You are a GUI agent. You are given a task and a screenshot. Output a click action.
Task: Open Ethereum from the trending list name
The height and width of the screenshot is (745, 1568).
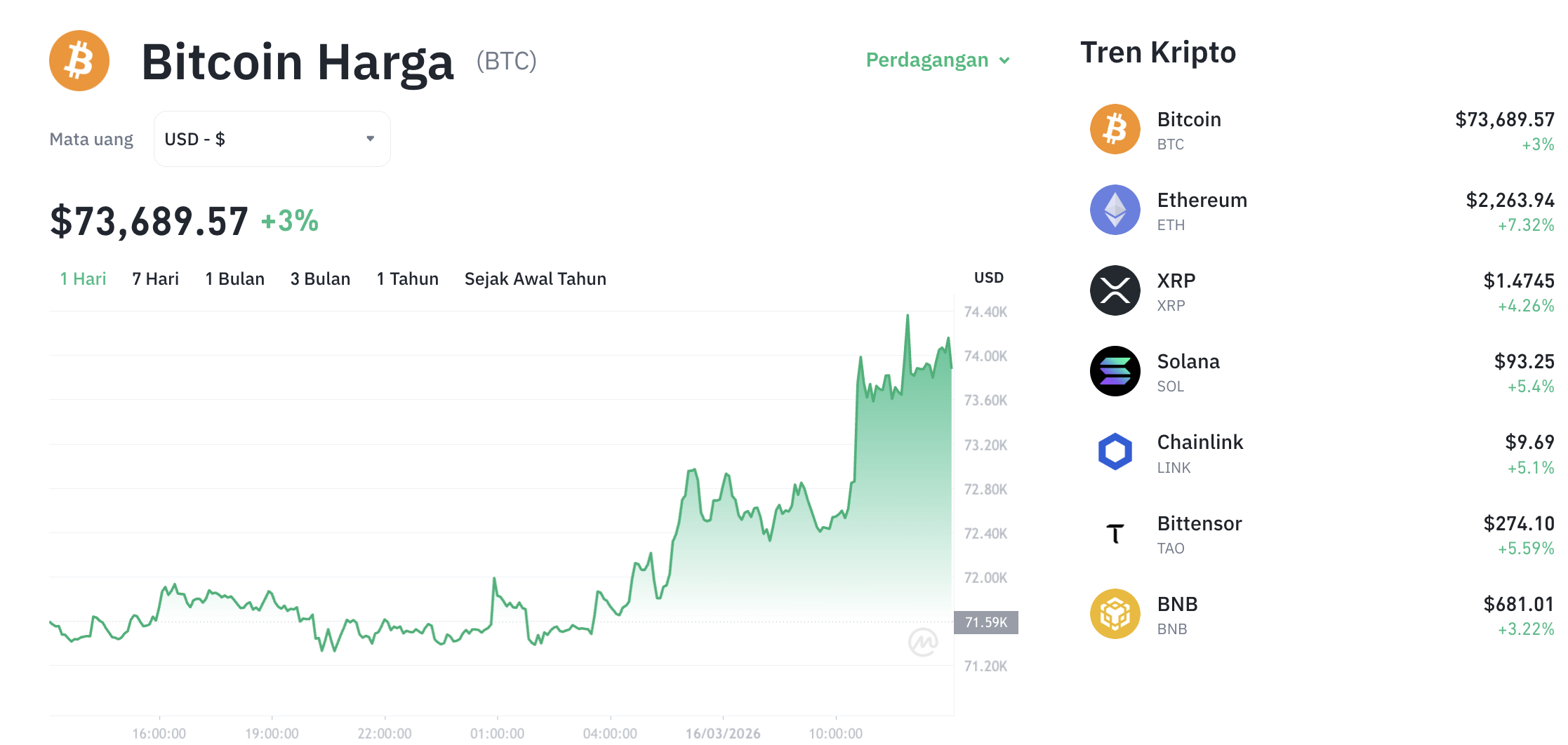click(x=1202, y=199)
